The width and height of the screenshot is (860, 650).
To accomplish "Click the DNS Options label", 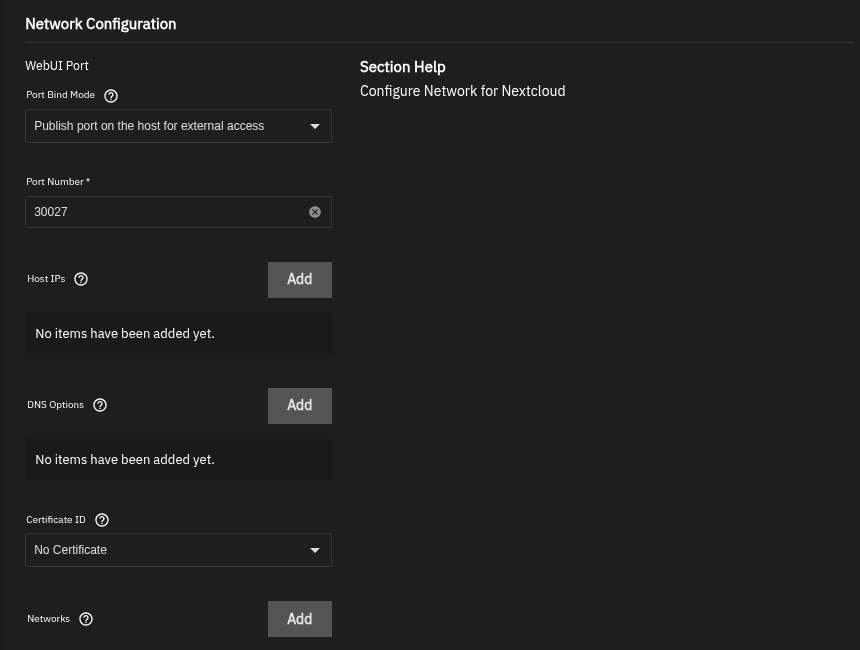I will (x=55, y=405).
